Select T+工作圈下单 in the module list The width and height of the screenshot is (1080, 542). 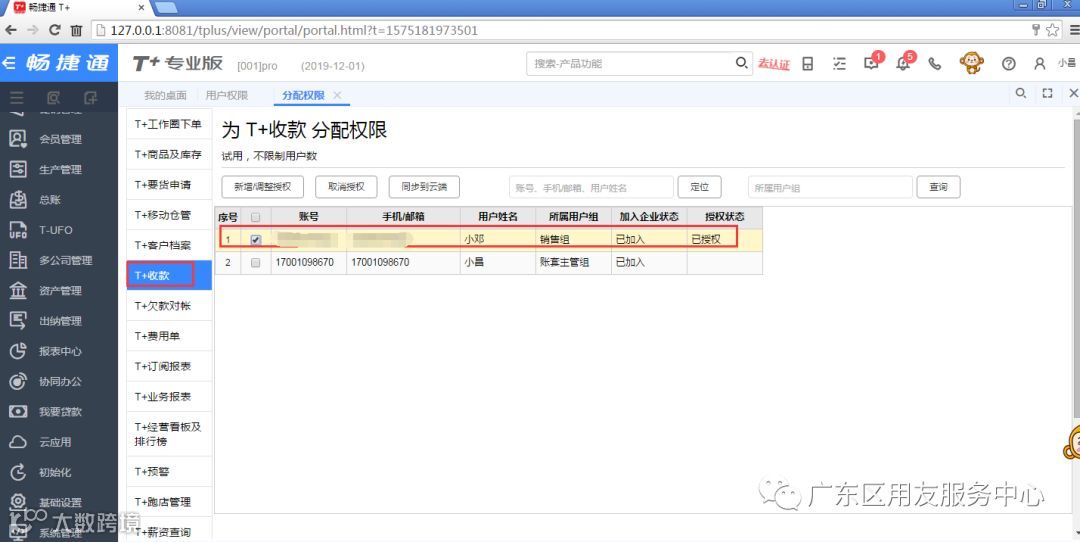click(169, 124)
